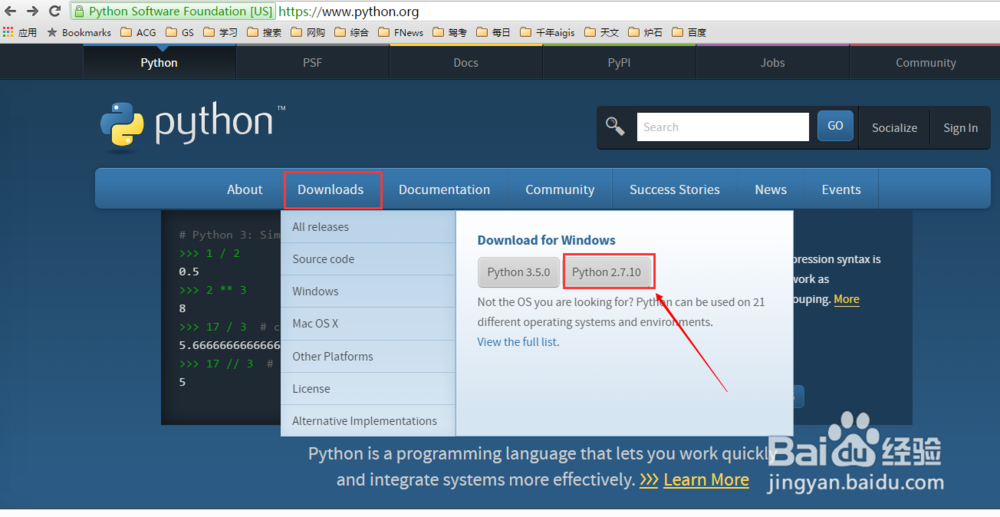Image resolution: width=1000 pixels, height=517 pixels.
Task: Switch to the Jobs top tab
Action: (x=772, y=62)
